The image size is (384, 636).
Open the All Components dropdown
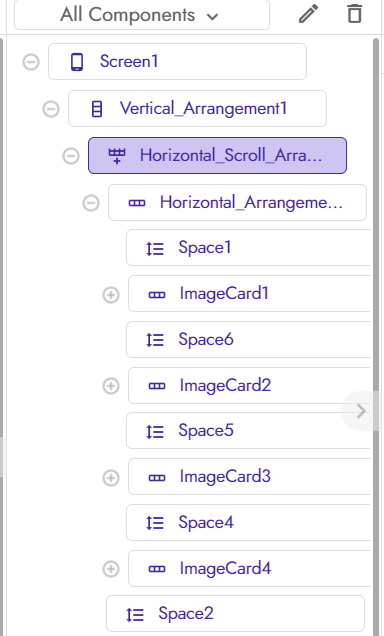[x=142, y=15]
